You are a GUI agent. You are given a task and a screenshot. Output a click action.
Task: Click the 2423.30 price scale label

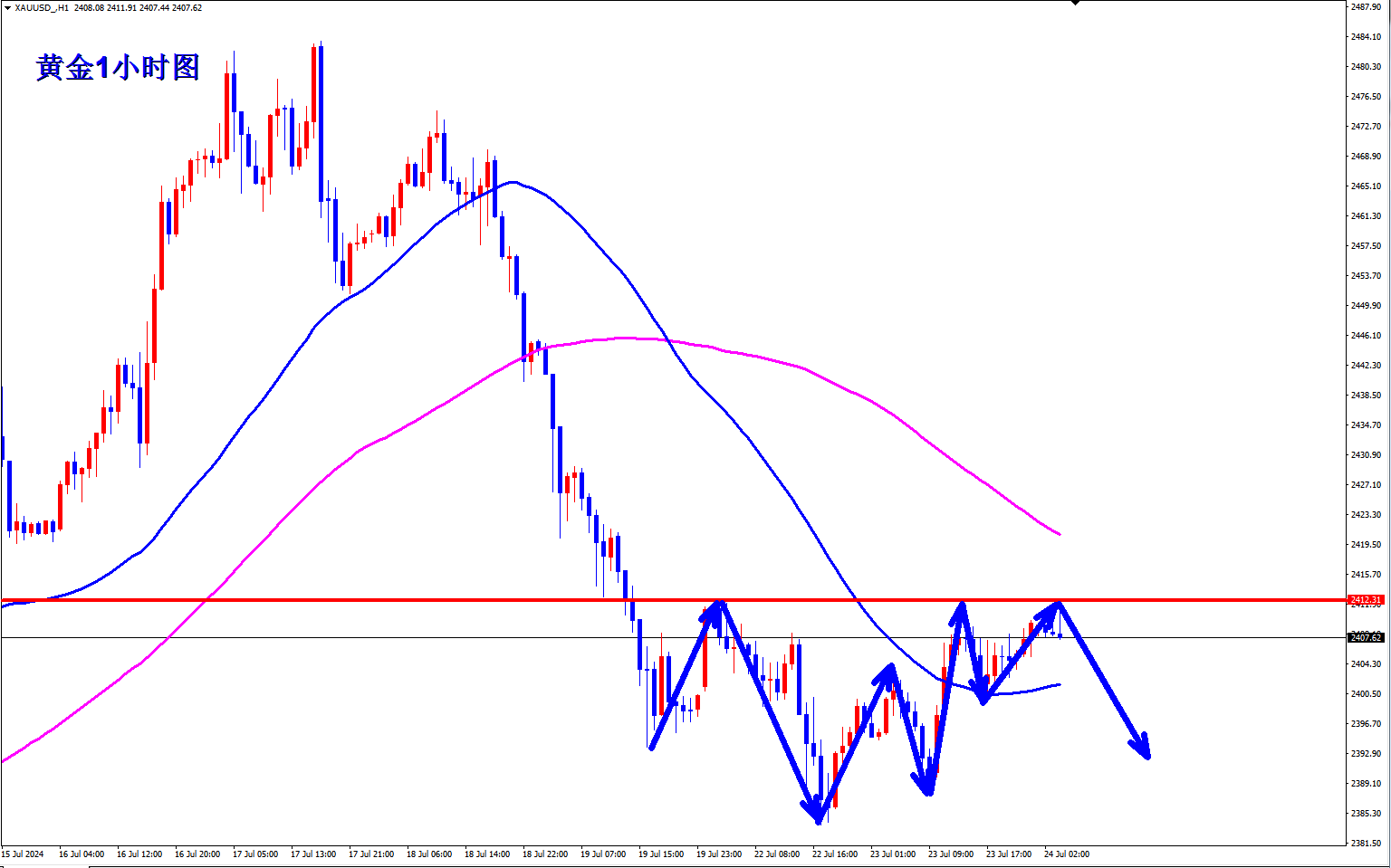coord(1366,515)
